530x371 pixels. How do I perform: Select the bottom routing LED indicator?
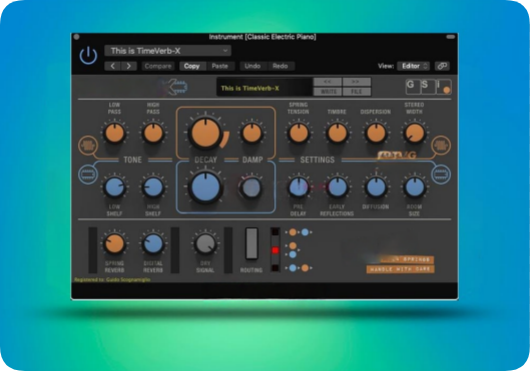(x=275, y=268)
